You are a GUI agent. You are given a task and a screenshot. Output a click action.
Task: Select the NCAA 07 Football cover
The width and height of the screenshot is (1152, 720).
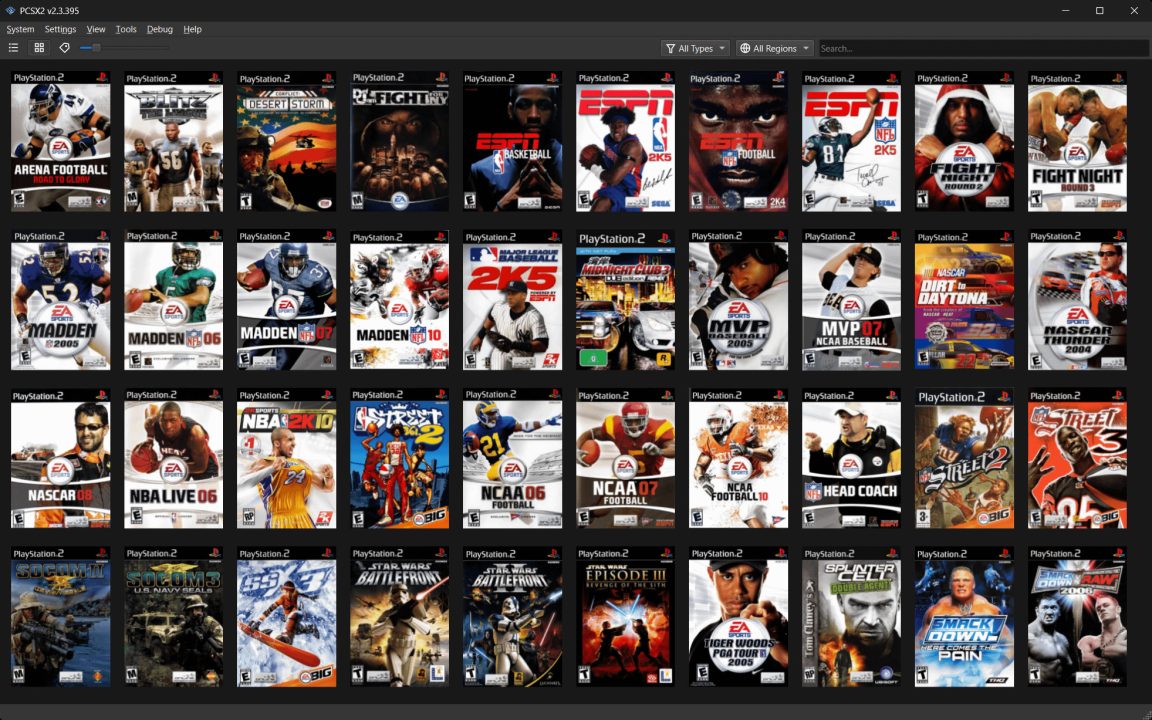coord(625,458)
